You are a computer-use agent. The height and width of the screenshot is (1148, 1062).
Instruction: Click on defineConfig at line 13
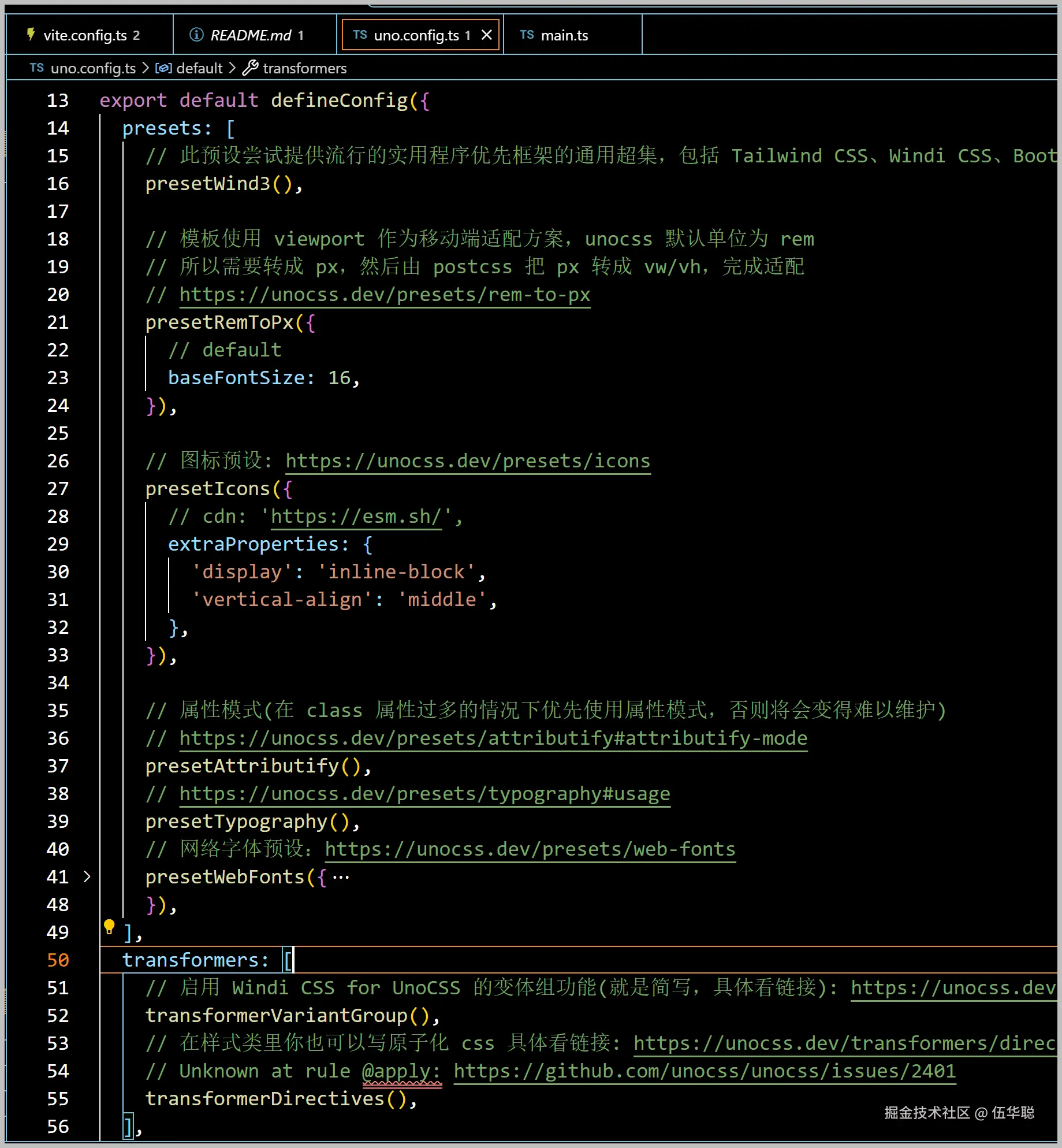(x=339, y=101)
